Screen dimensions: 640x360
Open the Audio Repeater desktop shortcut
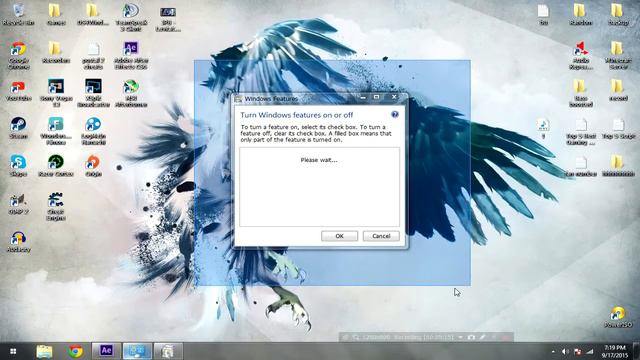point(580,55)
